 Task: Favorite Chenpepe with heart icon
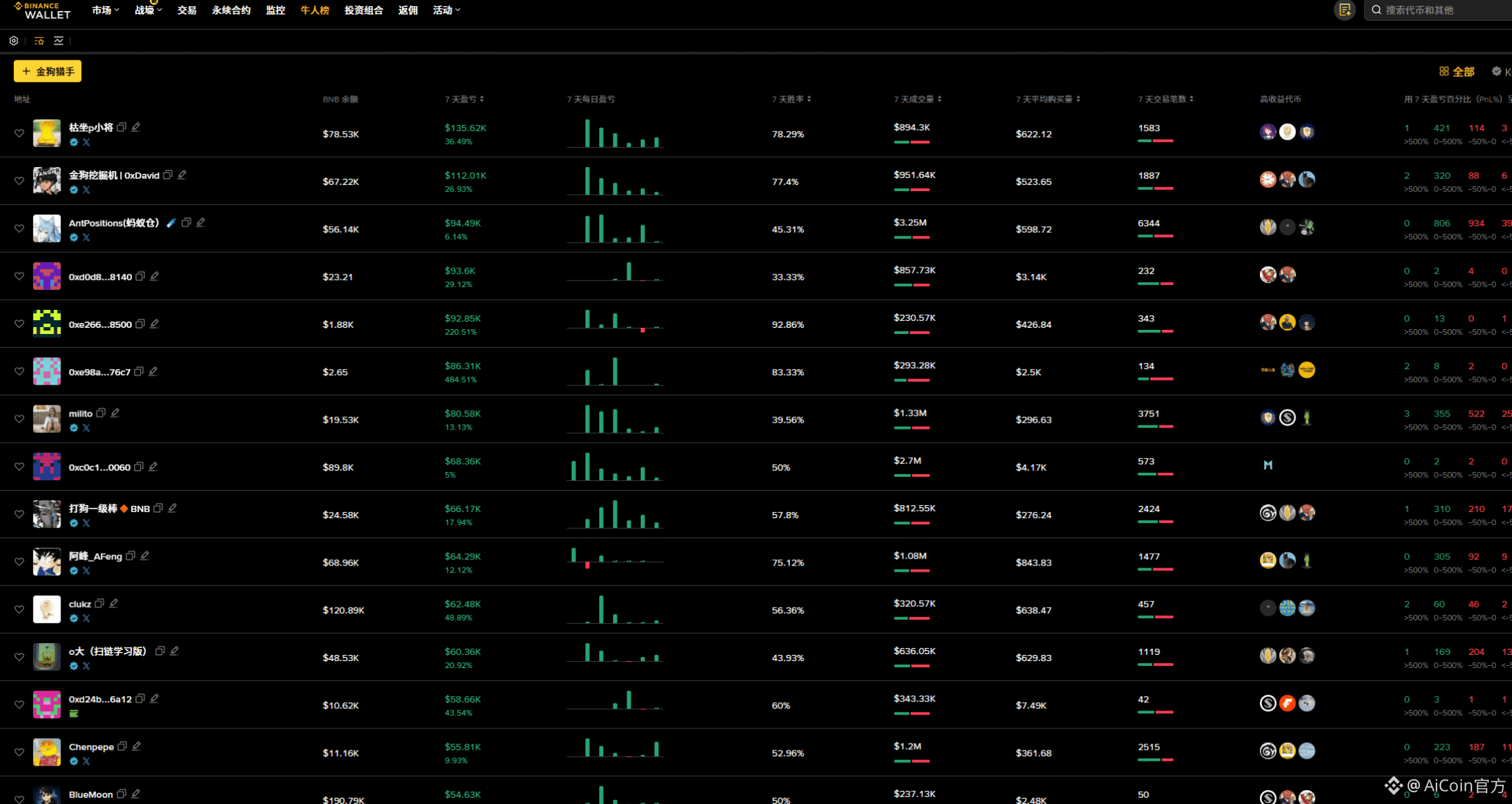pyautogui.click(x=19, y=752)
